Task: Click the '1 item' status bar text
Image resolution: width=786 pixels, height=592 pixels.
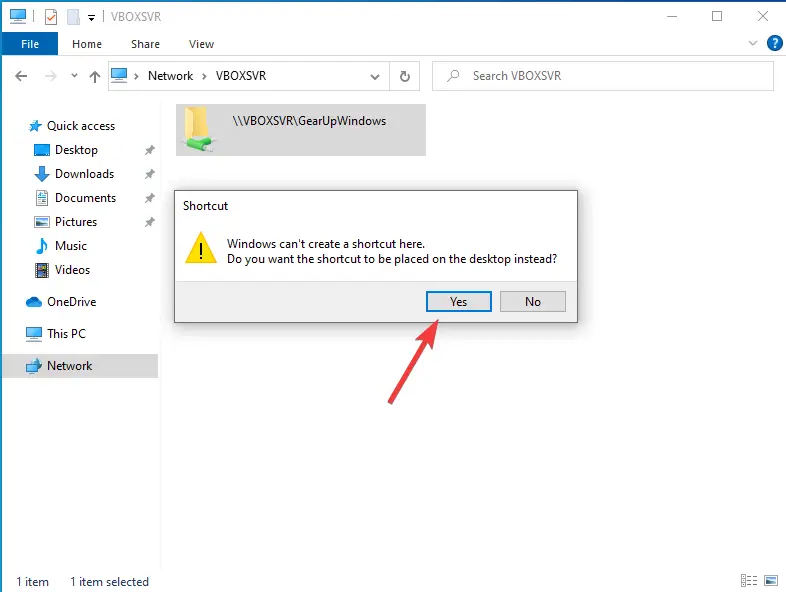Action: tap(32, 582)
